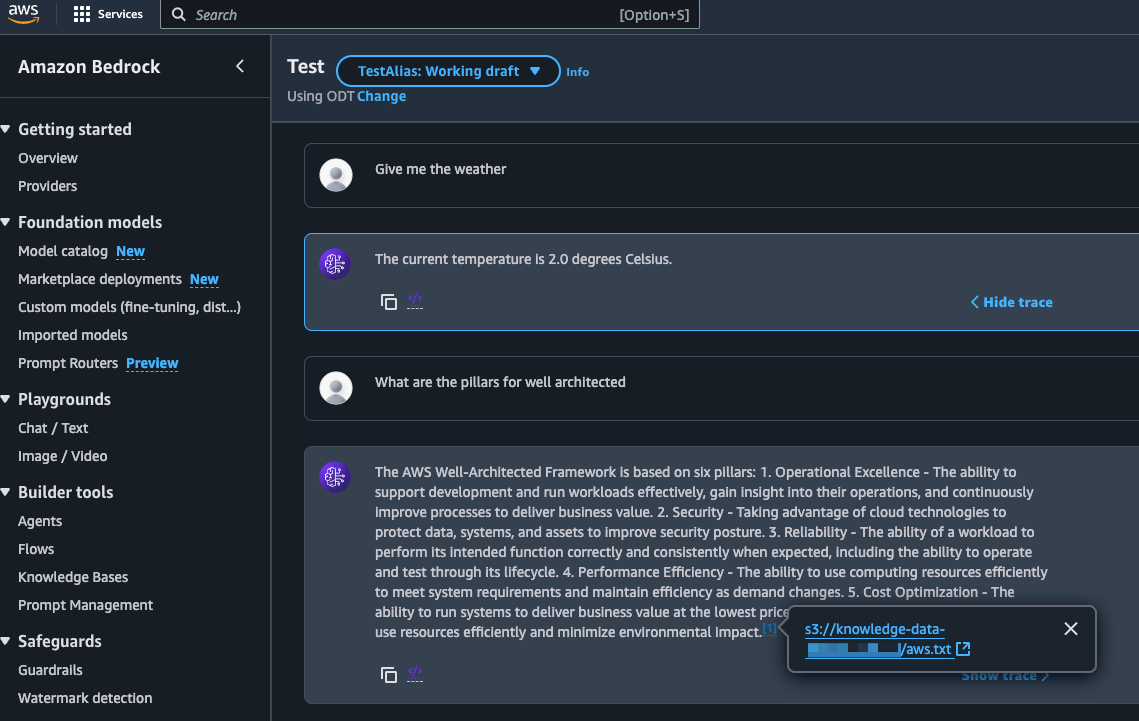Go to Guardrails

click(50, 670)
